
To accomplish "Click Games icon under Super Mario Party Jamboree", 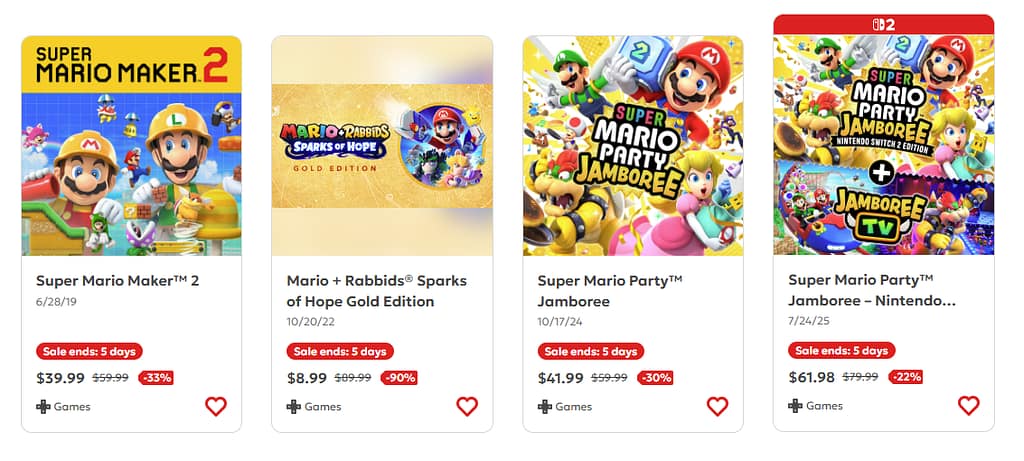I will (x=545, y=407).
